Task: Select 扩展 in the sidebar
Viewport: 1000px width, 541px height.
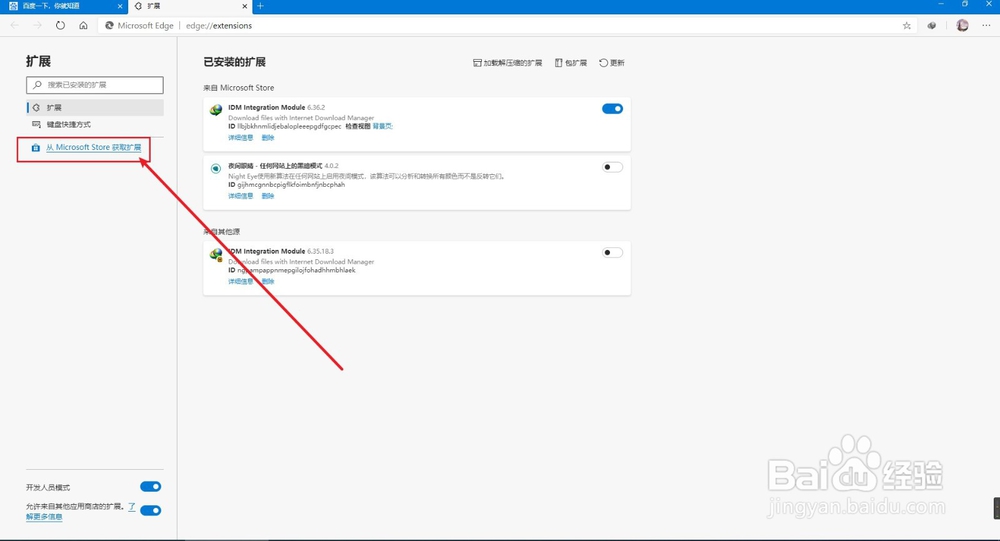Action: pos(94,108)
